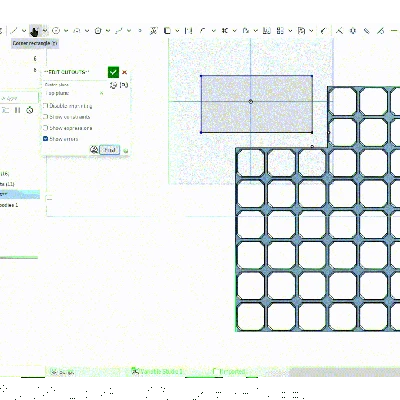Open the Offset tool dropdown arrow
The height and width of the screenshot is (400, 400).
[256, 31]
